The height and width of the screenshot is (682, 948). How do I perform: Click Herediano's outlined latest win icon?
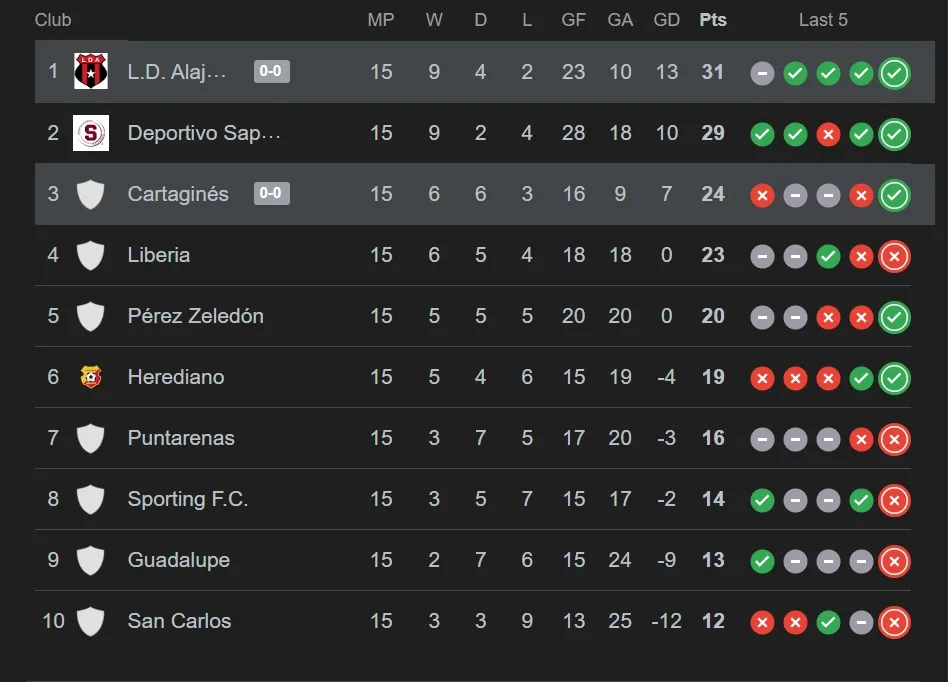894,378
